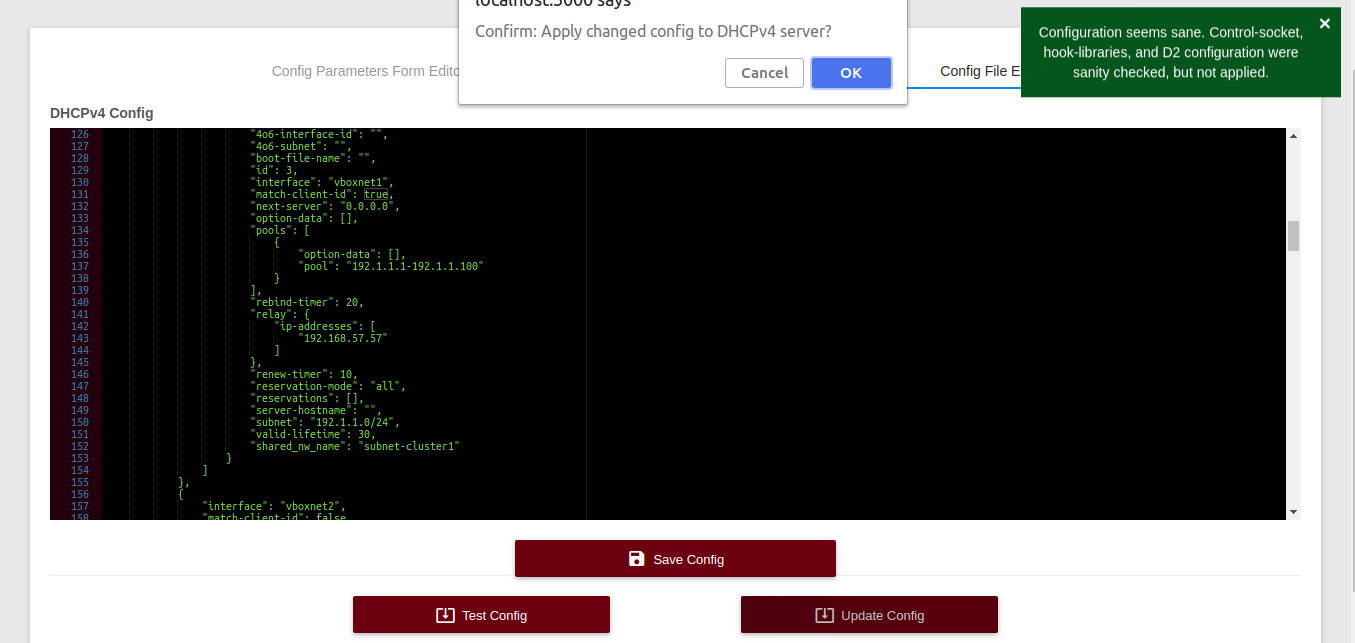Click the confirm dialog message text
1355x643 pixels.
[654, 31]
